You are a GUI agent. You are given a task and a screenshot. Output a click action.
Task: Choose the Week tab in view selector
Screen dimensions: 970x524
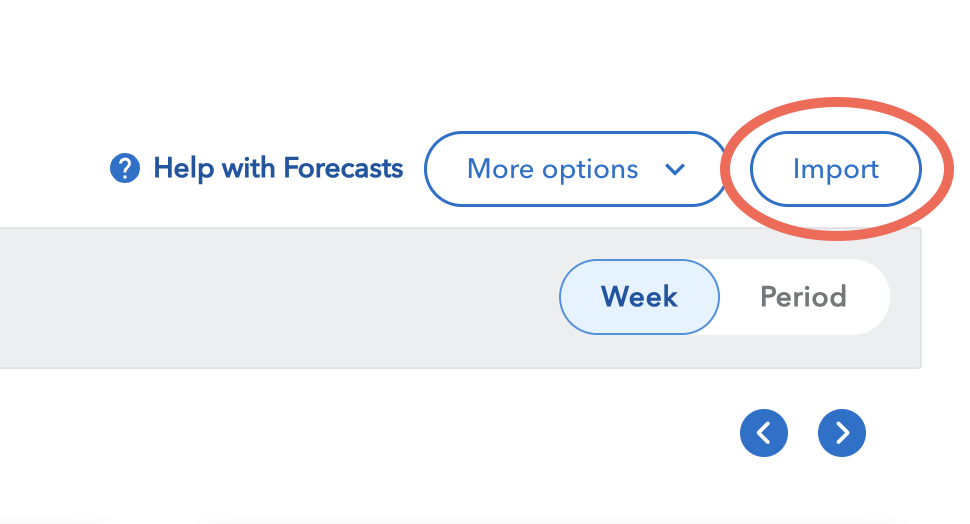click(x=640, y=297)
